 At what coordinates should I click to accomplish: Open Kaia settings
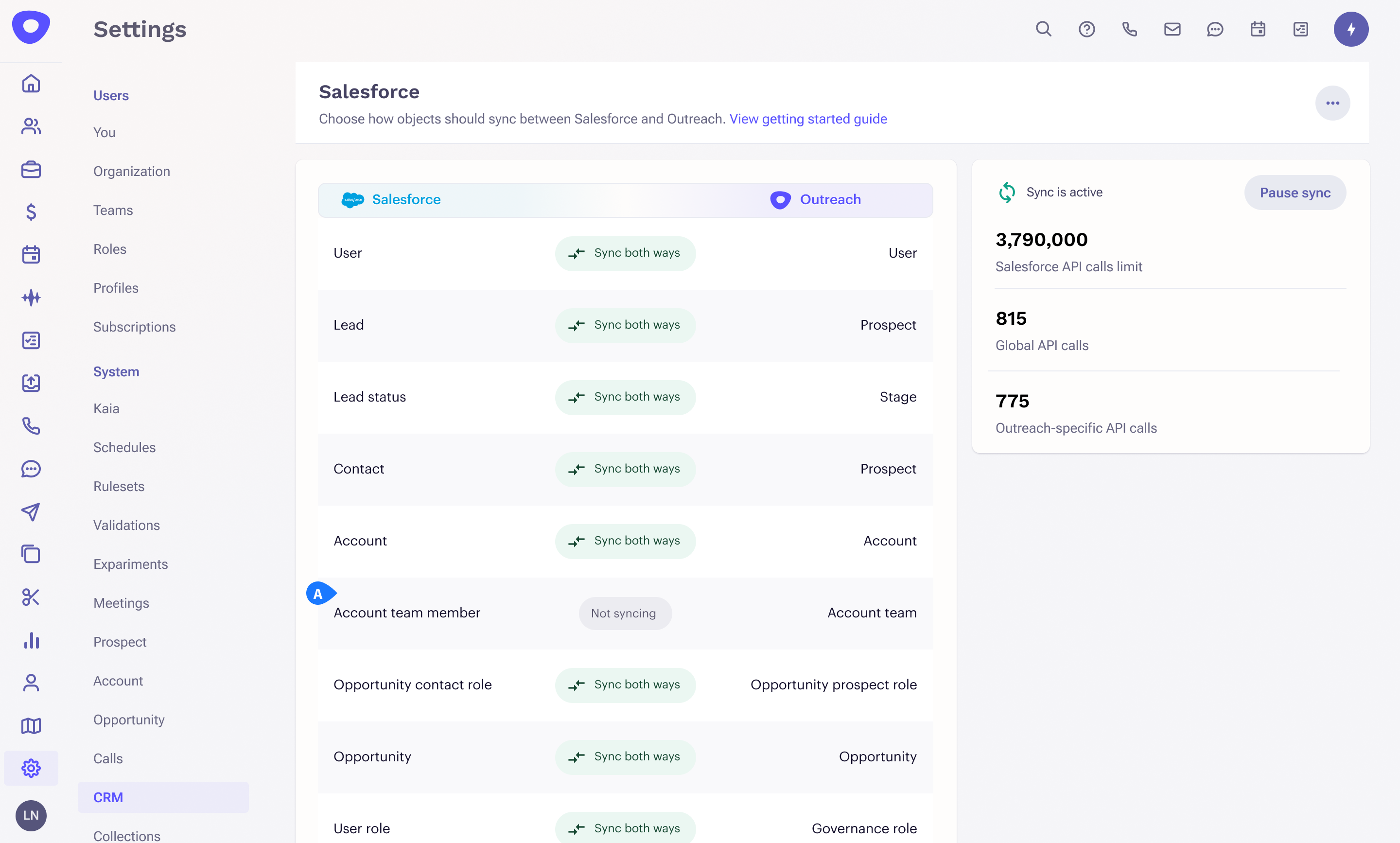(x=106, y=408)
